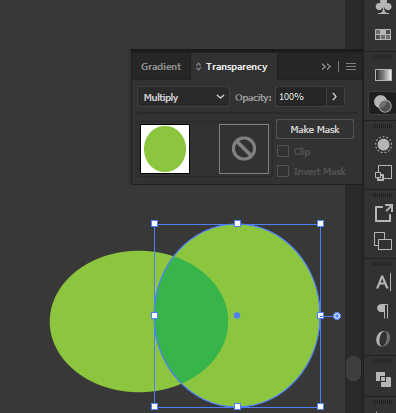Image resolution: width=396 pixels, height=413 pixels.
Task: Click the Opacity 100% input field
Action: point(301,97)
